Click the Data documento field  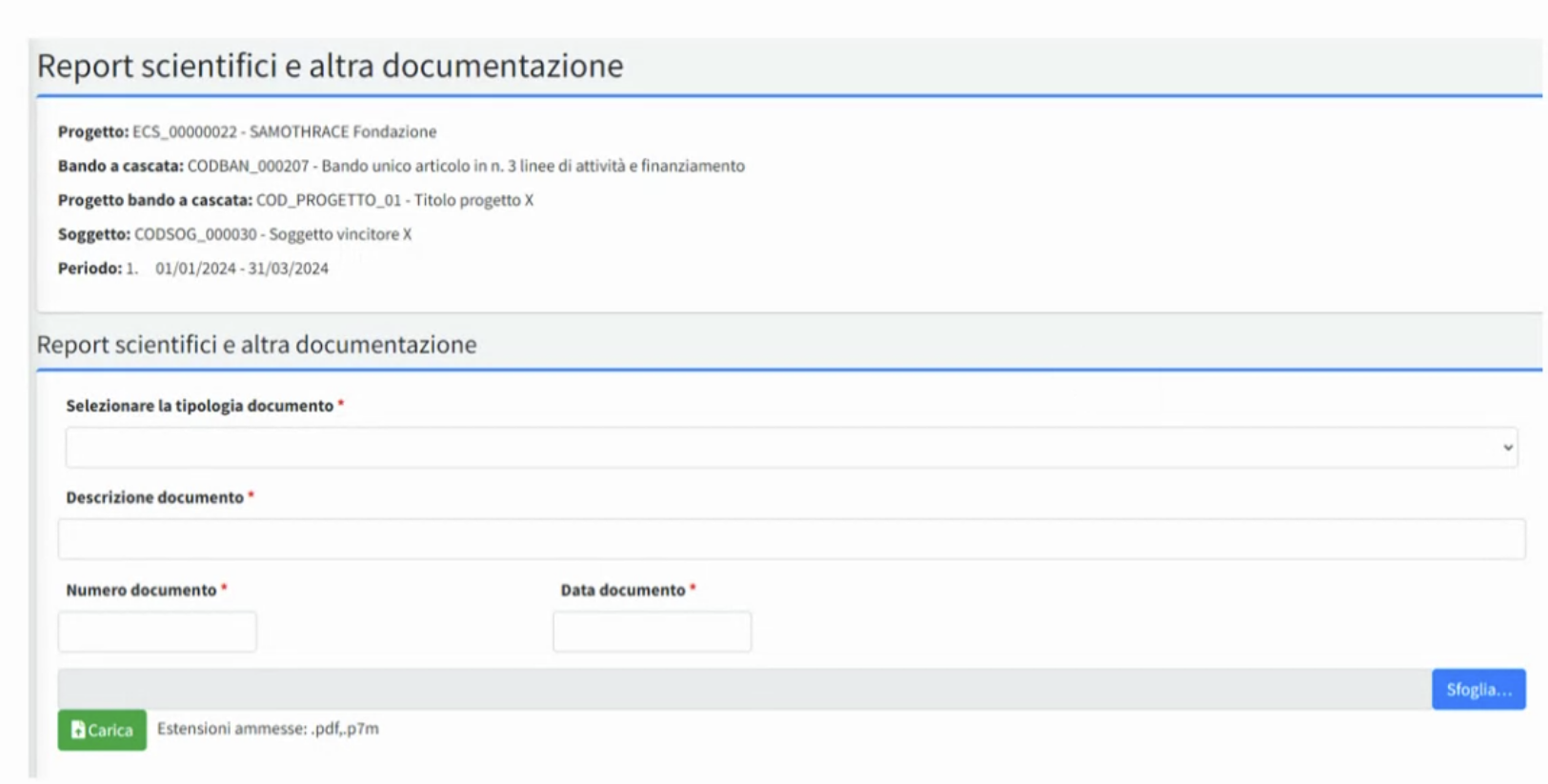click(652, 632)
